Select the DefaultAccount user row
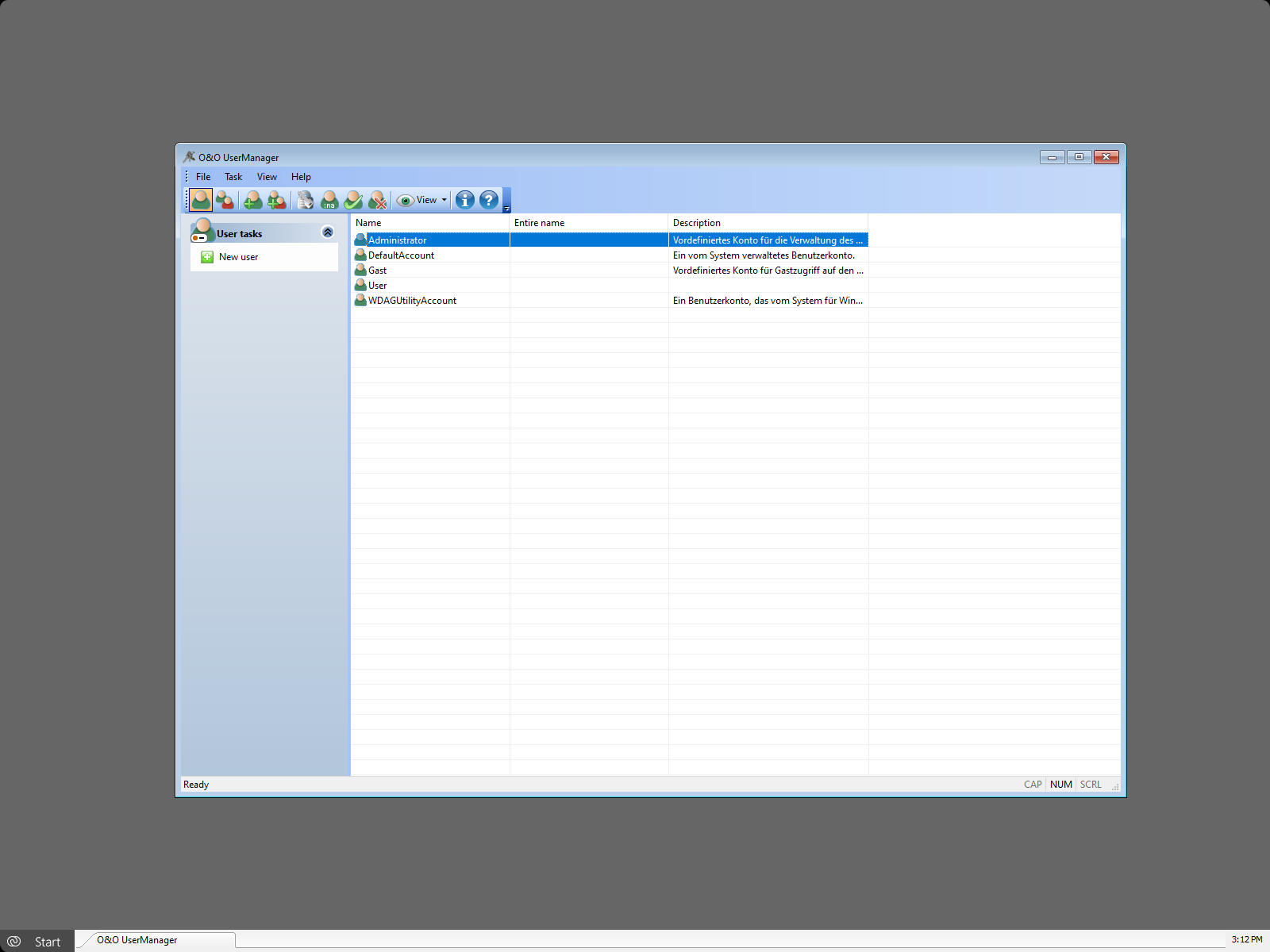1270x952 pixels. click(x=610, y=255)
